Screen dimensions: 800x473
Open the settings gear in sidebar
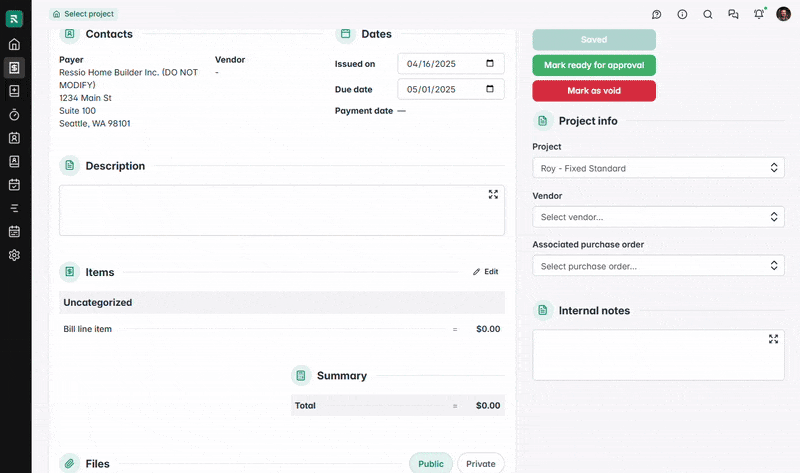tap(14, 255)
